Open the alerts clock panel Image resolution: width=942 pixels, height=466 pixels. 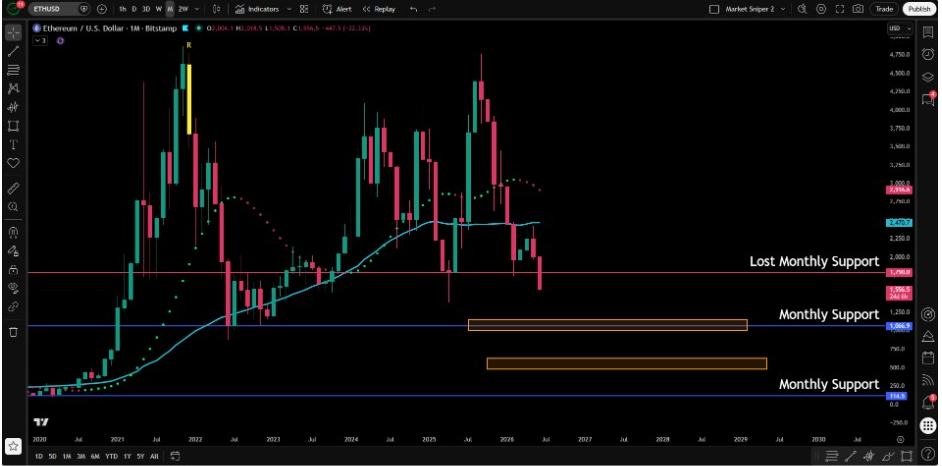[x=928, y=54]
